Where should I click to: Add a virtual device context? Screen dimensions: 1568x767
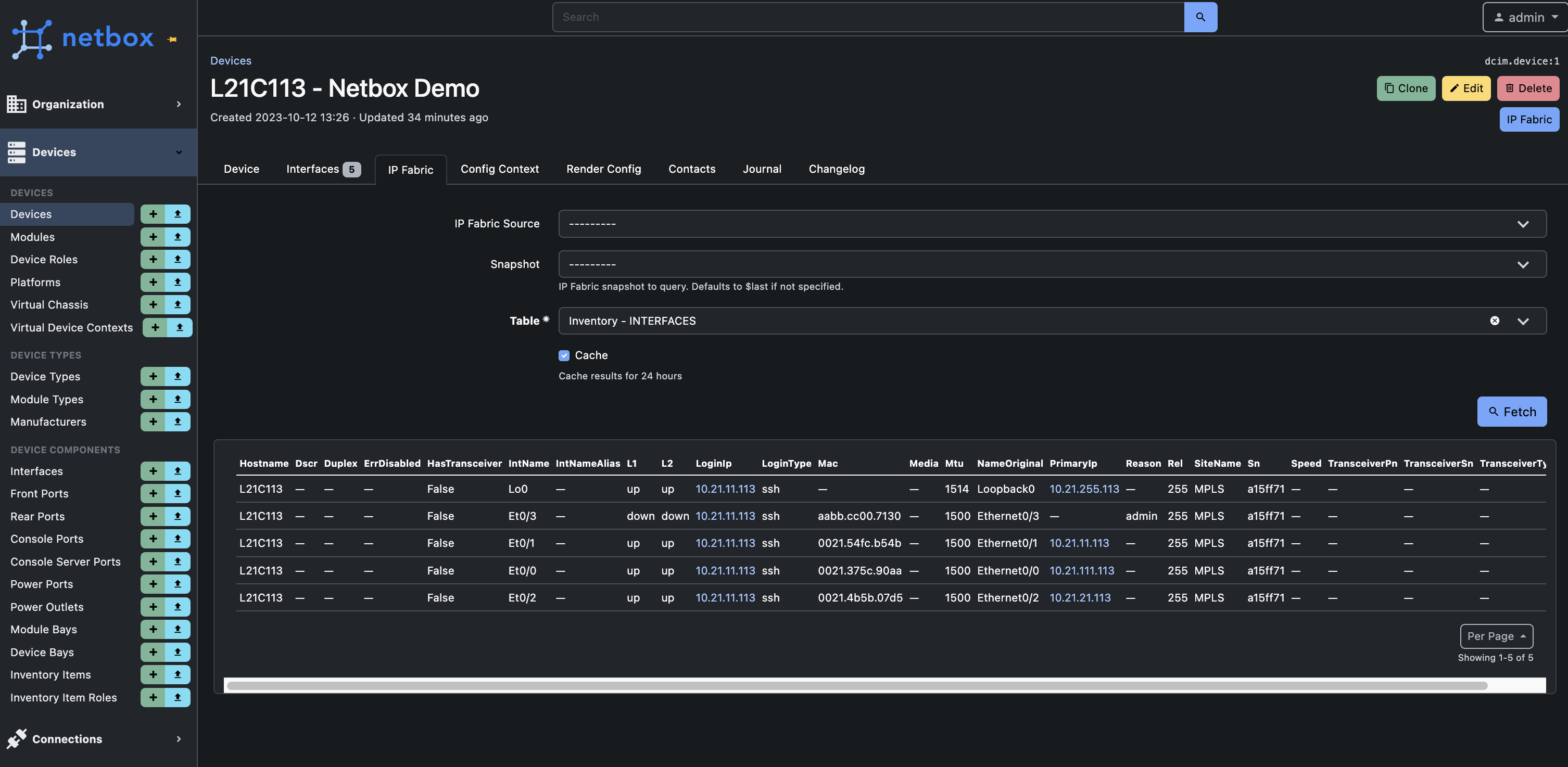155,327
